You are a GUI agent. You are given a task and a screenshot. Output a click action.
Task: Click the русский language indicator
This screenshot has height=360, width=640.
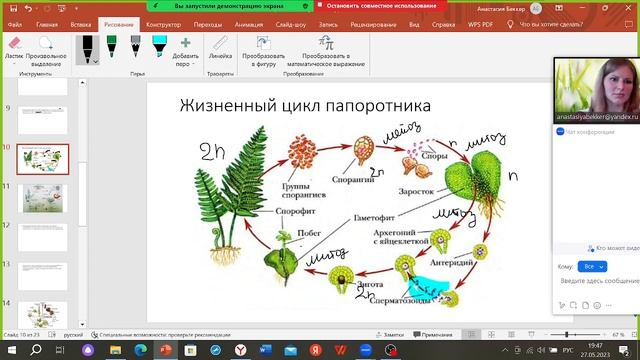click(73, 335)
